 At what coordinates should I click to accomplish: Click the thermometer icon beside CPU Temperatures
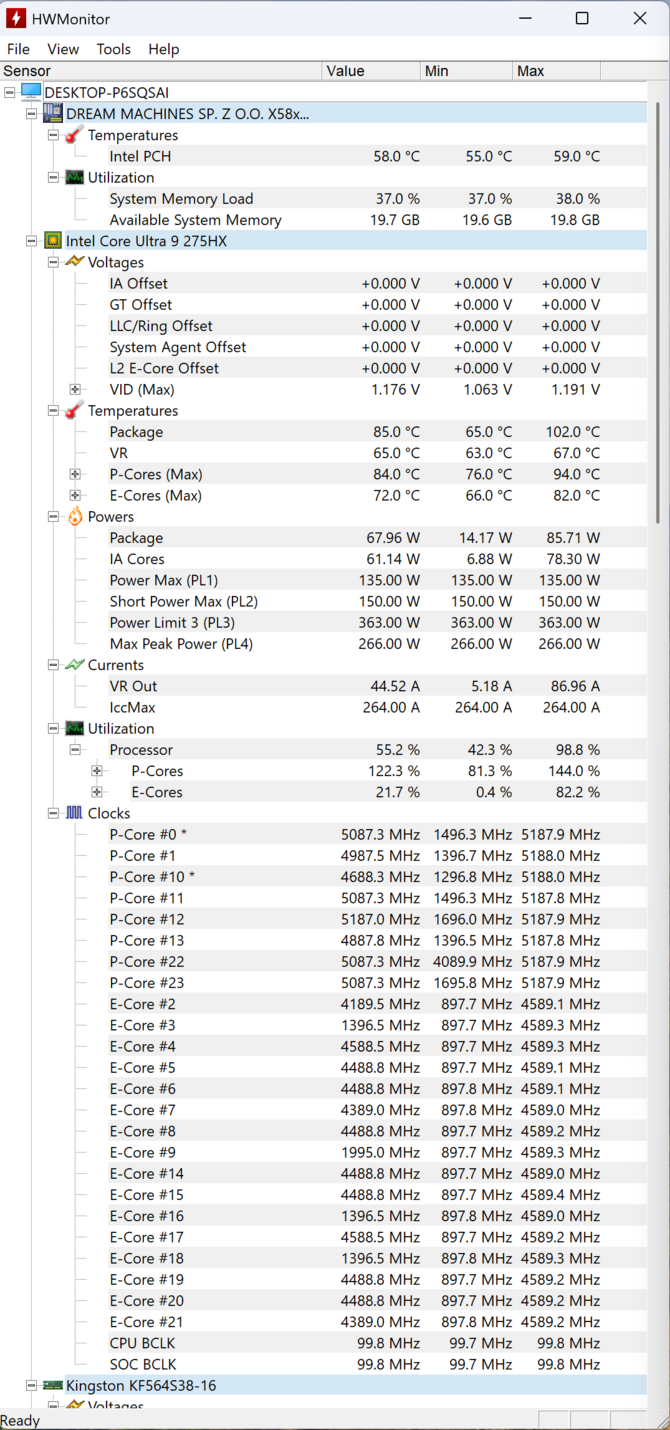coord(75,410)
